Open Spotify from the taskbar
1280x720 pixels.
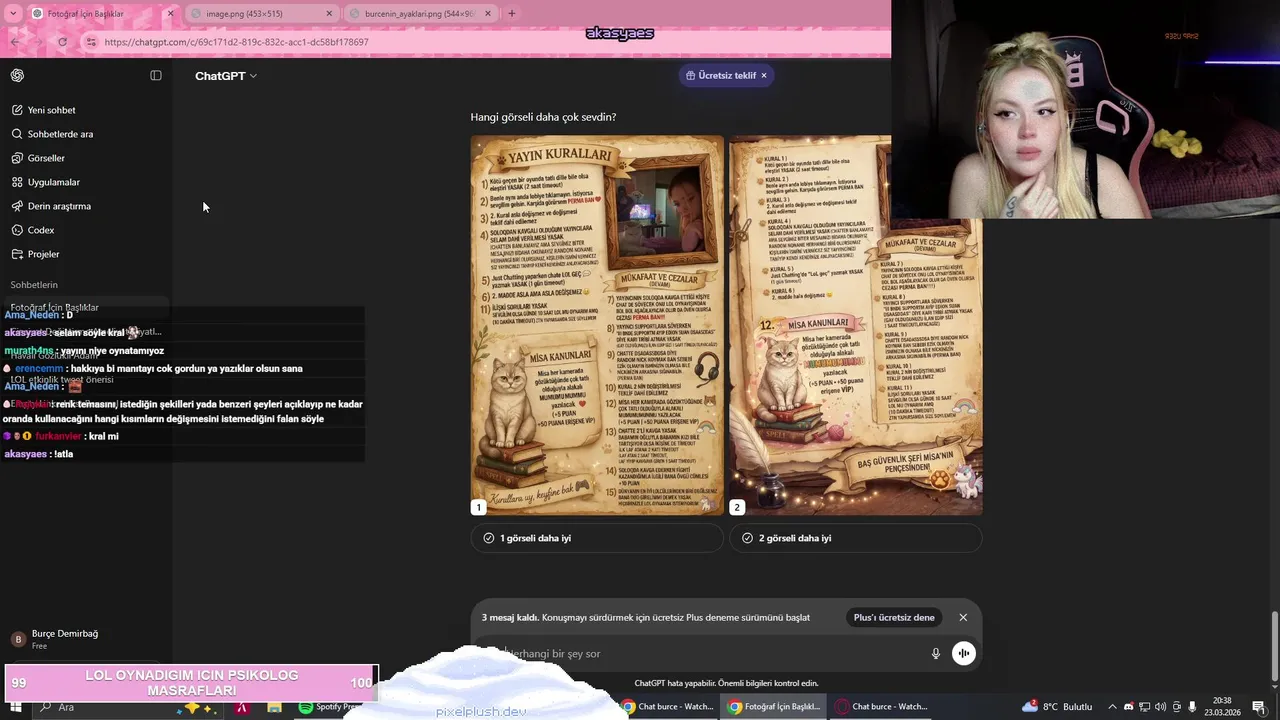[x=328, y=707]
